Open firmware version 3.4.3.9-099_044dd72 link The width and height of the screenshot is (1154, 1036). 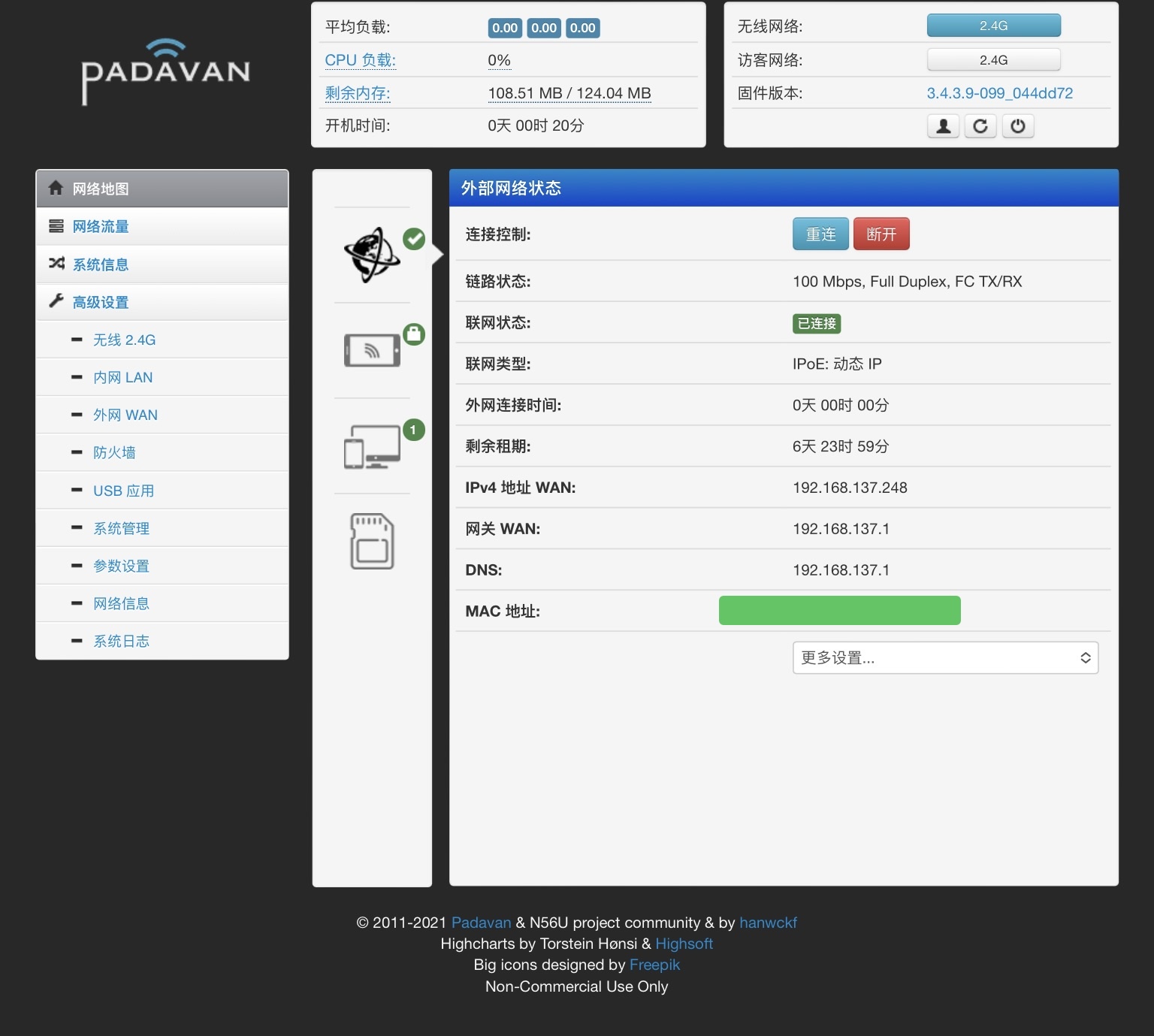coord(999,93)
